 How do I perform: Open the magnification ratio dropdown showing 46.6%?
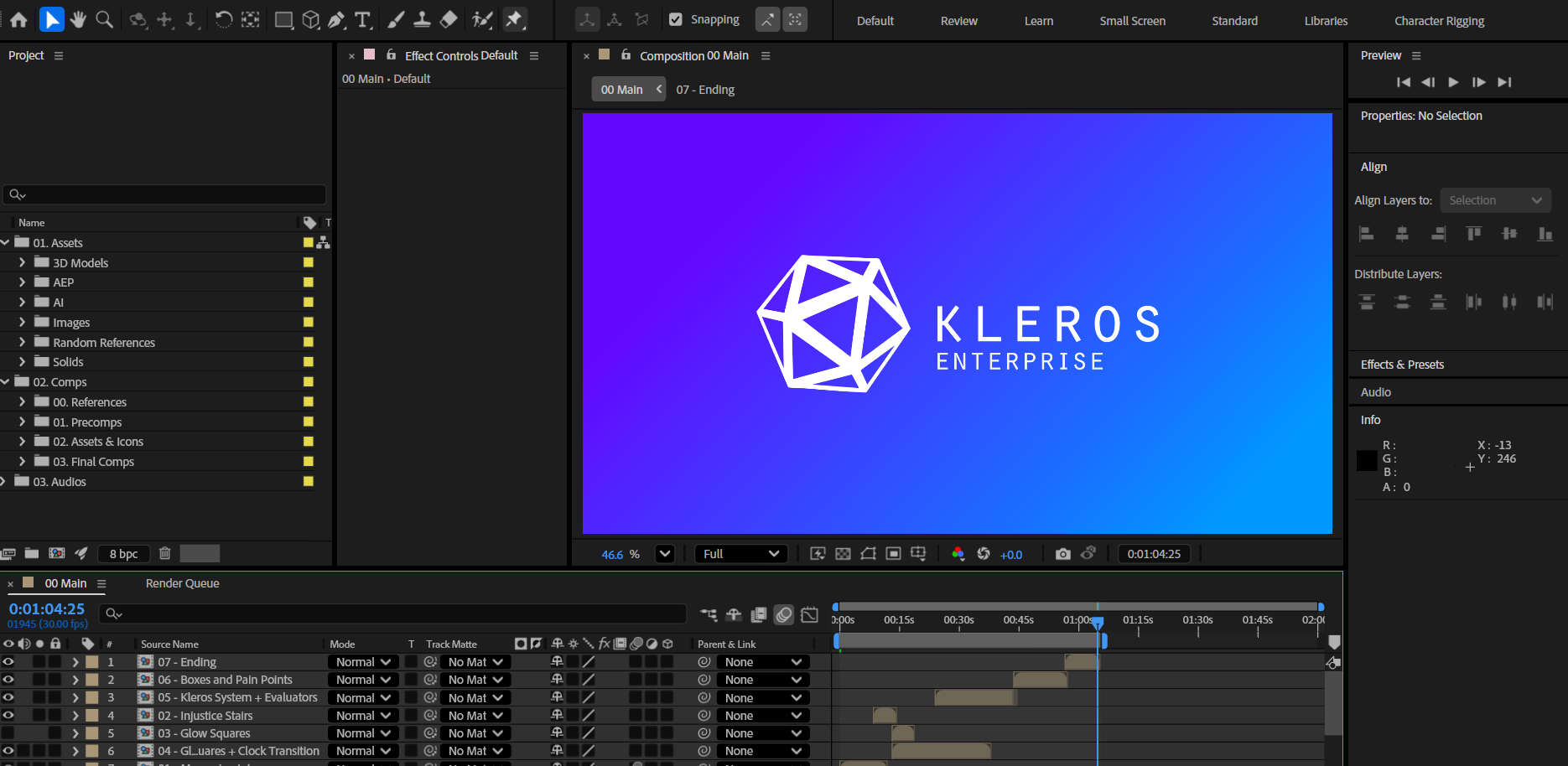point(664,553)
